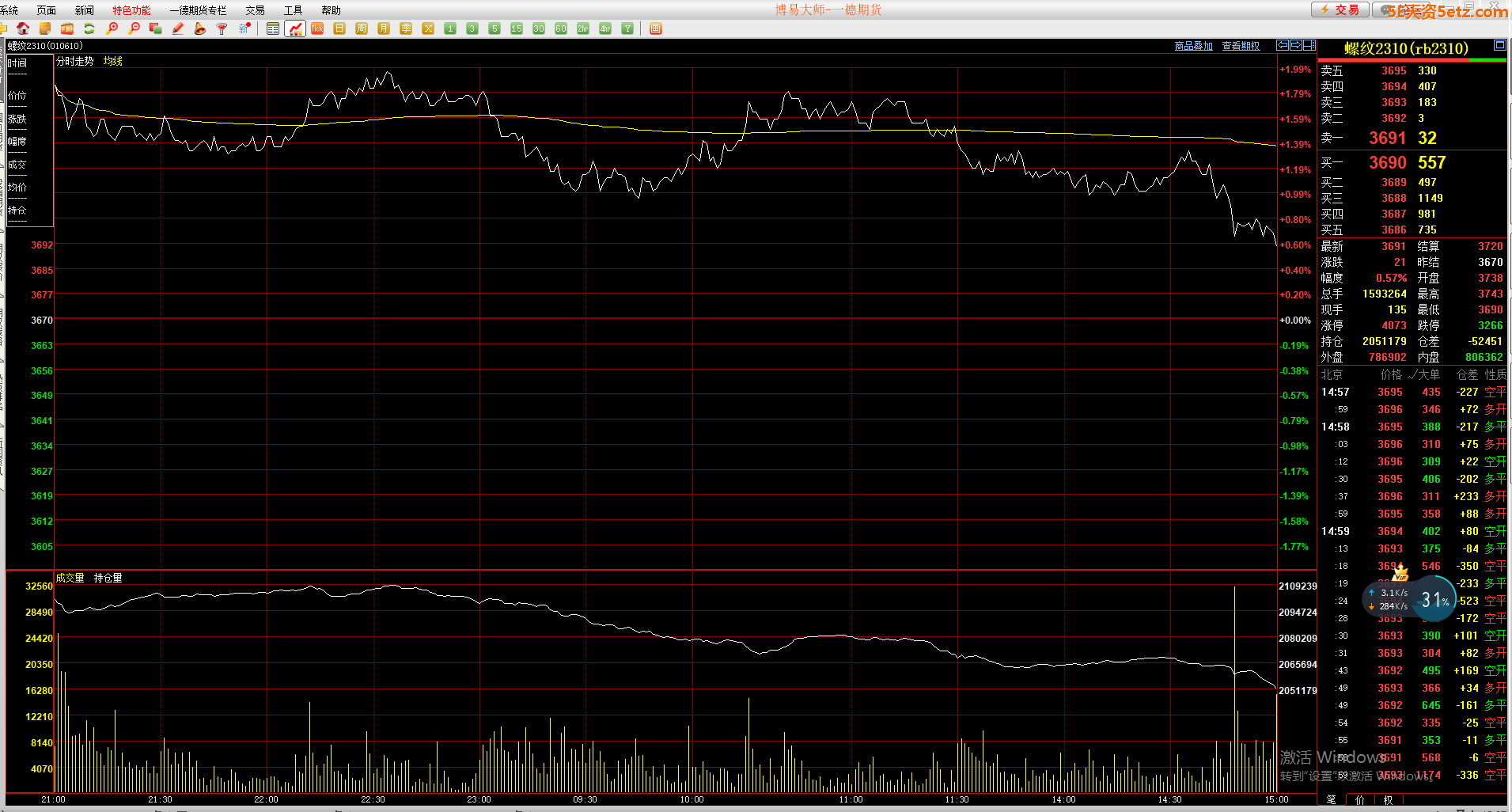Open the quote table list icon

273,28
